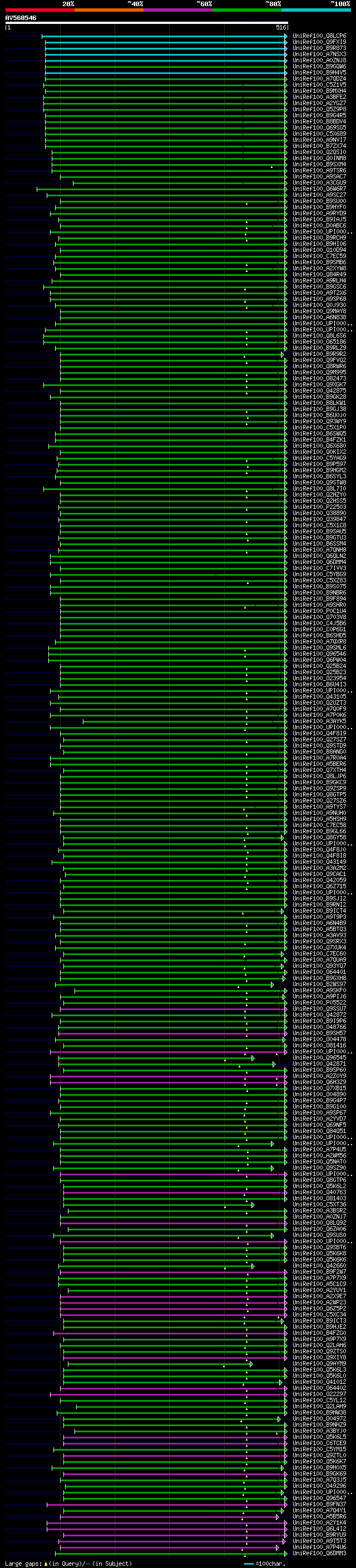
Task: Select hit UniRef100_A3CGU9
Action: (319, 182)
